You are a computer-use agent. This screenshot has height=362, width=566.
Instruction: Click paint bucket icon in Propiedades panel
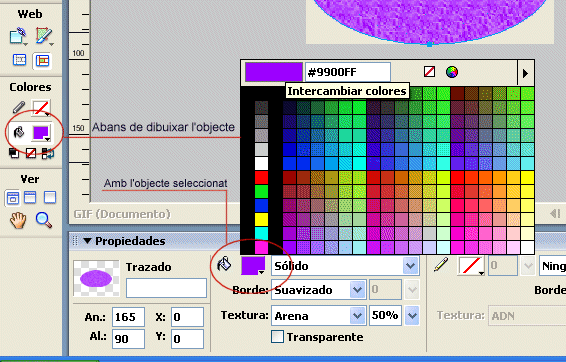pos(224,265)
